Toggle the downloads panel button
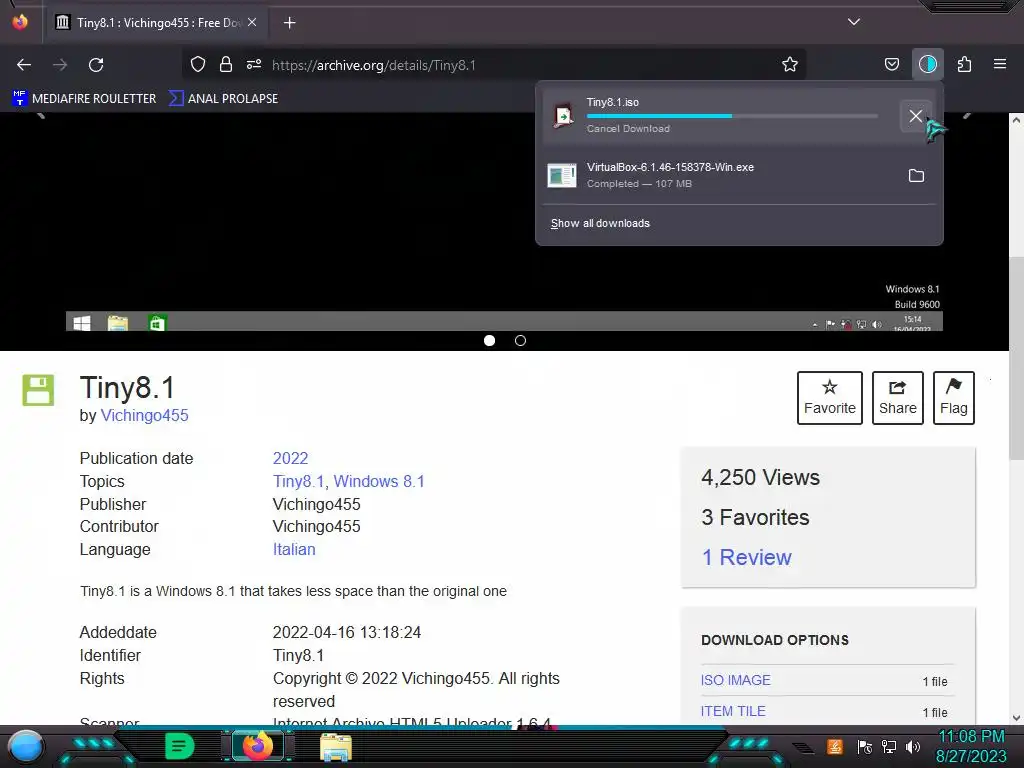The width and height of the screenshot is (1024, 768). click(x=927, y=64)
